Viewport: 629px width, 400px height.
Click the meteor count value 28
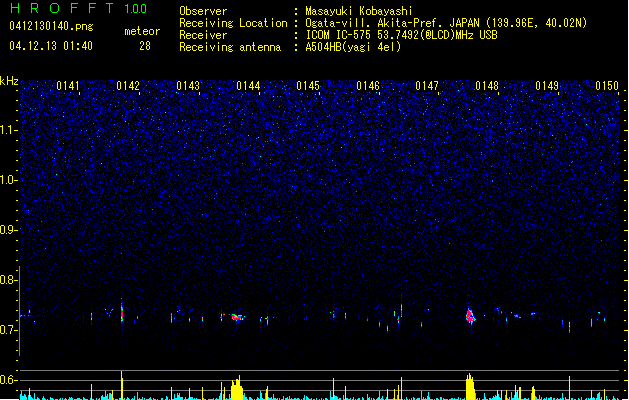[145, 46]
